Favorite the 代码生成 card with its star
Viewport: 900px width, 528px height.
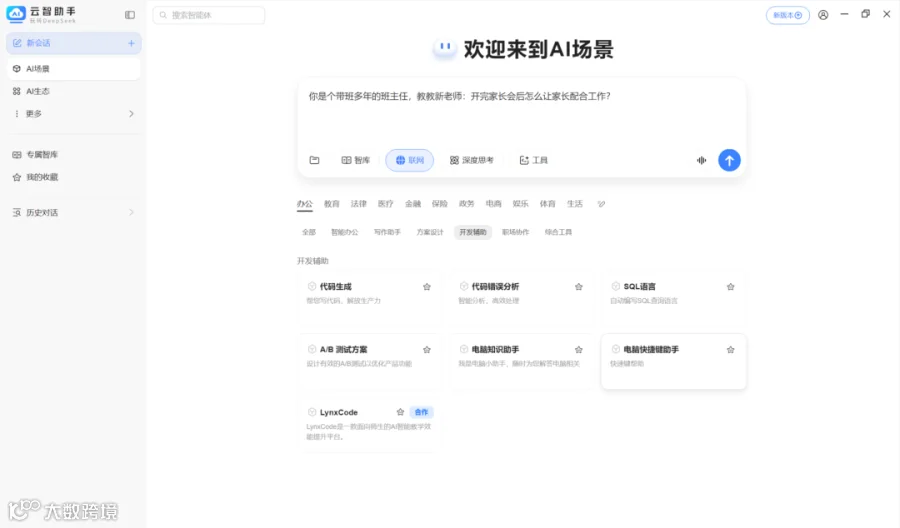(x=426, y=286)
